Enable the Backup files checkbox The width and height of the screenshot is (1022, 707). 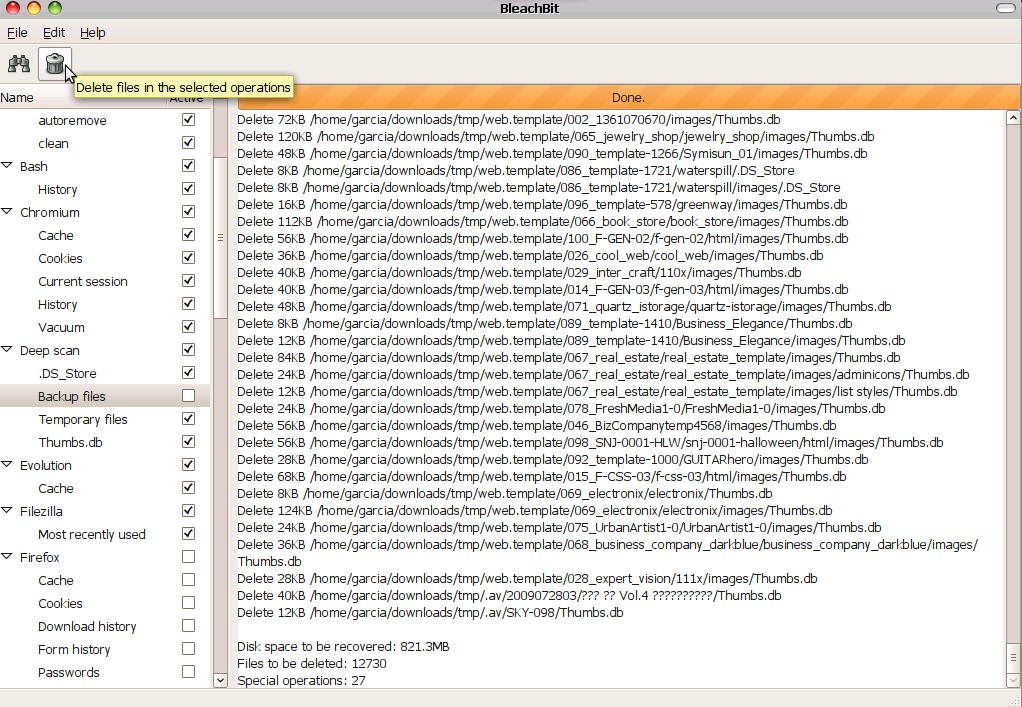(x=188, y=396)
